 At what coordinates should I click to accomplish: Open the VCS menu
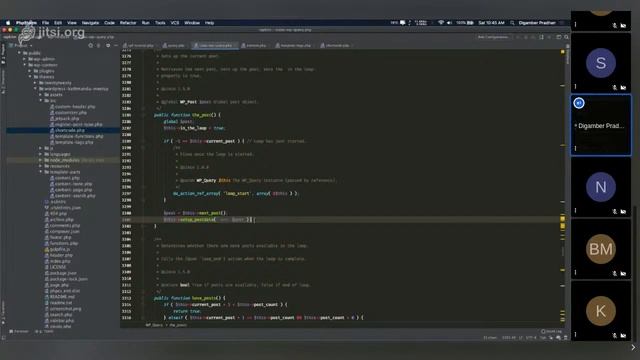[x=175, y=23]
